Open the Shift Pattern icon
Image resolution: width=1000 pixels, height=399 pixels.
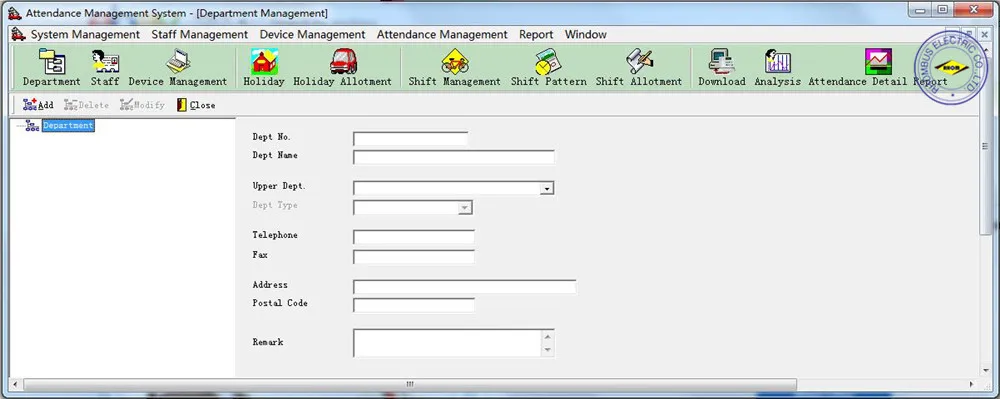click(548, 62)
